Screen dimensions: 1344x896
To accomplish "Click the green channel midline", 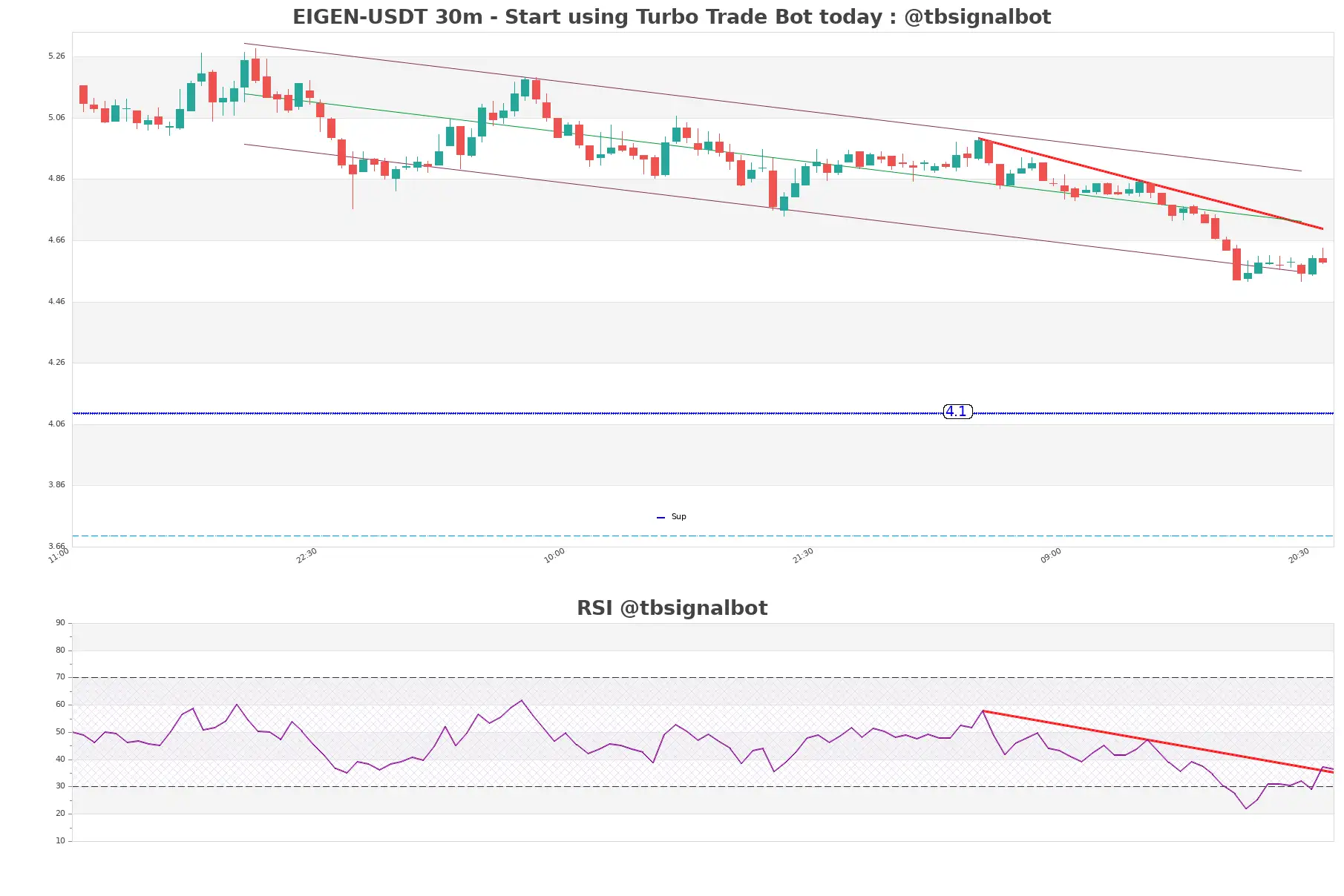I will [x=772, y=158].
